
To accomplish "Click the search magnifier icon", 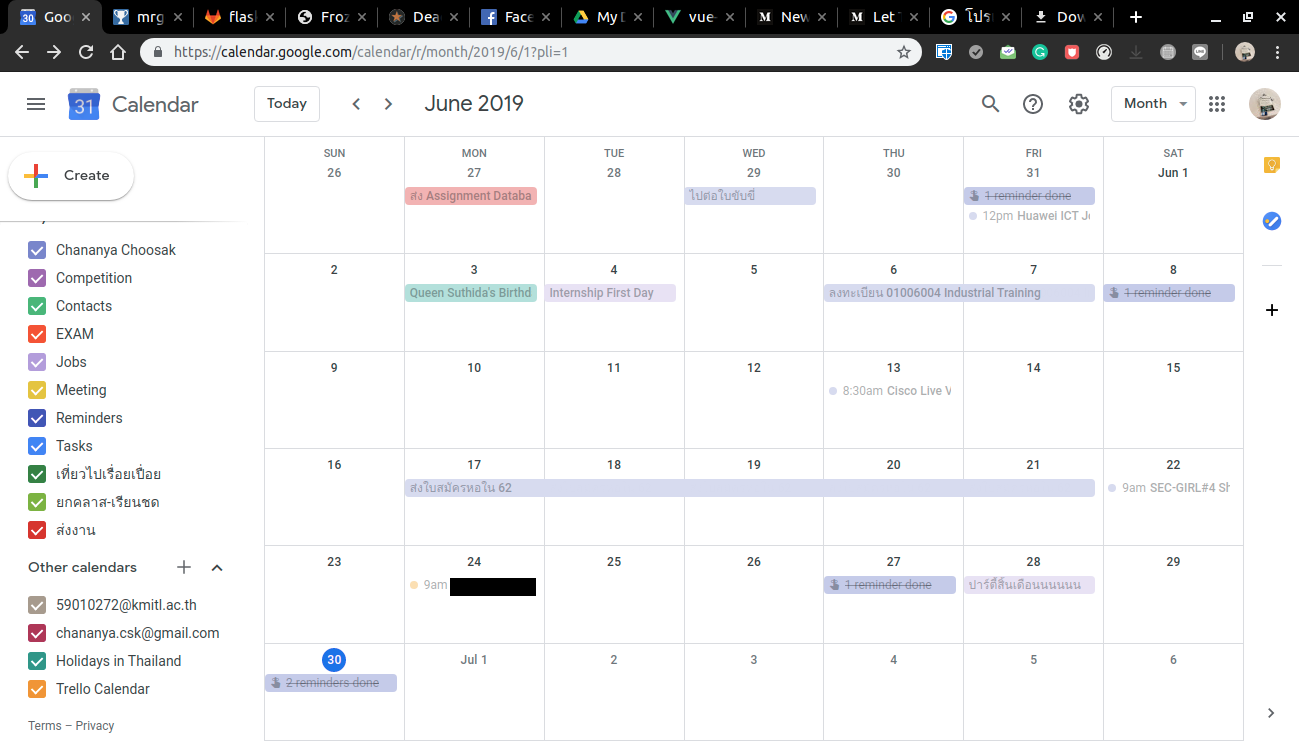I will tap(990, 104).
